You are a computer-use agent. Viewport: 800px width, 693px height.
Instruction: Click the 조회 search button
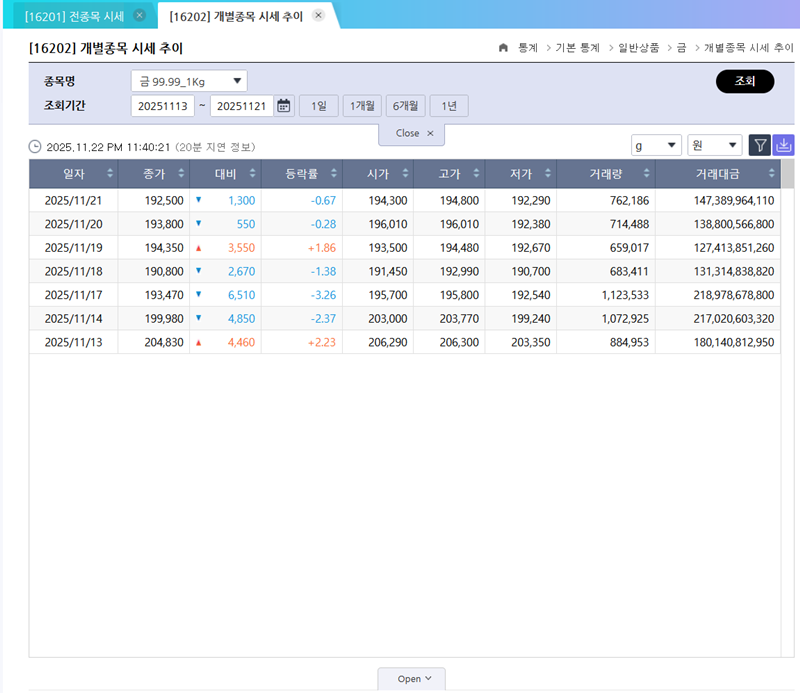(x=745, y=81)
